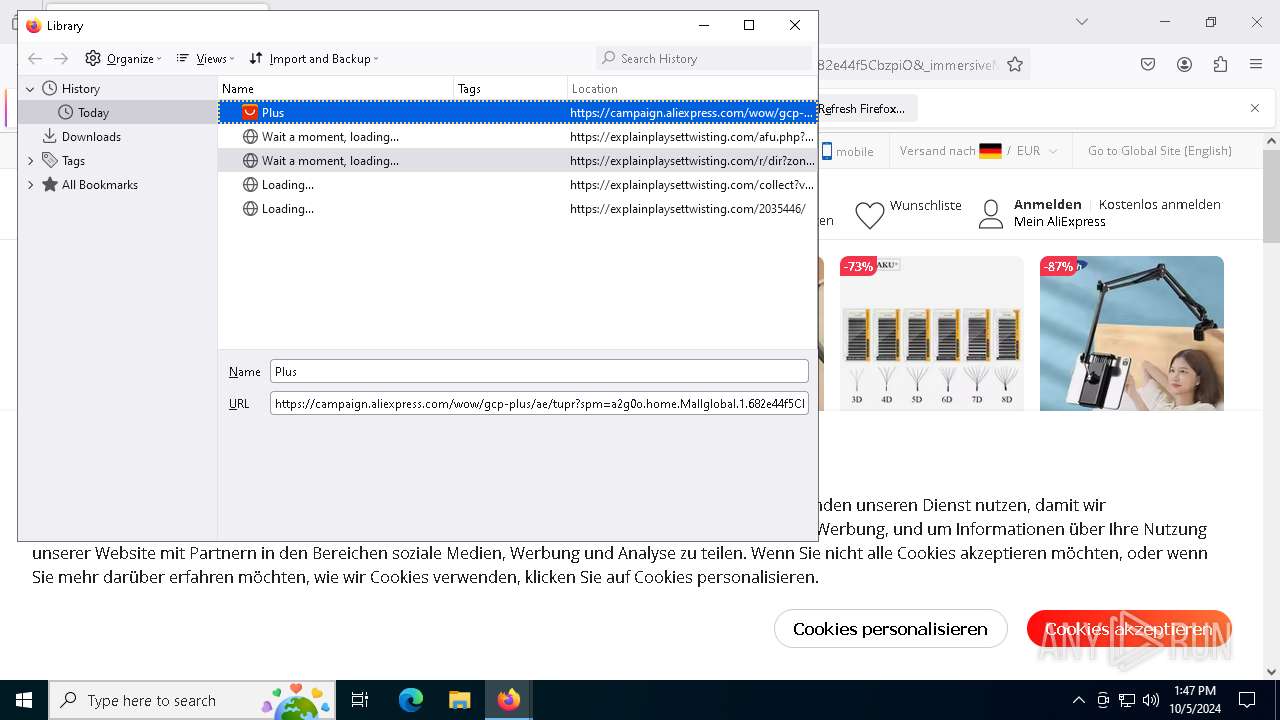Screen dimensions: 1280x720
Task: Select Loading entry with collect URL
Action: coord(518,185)
